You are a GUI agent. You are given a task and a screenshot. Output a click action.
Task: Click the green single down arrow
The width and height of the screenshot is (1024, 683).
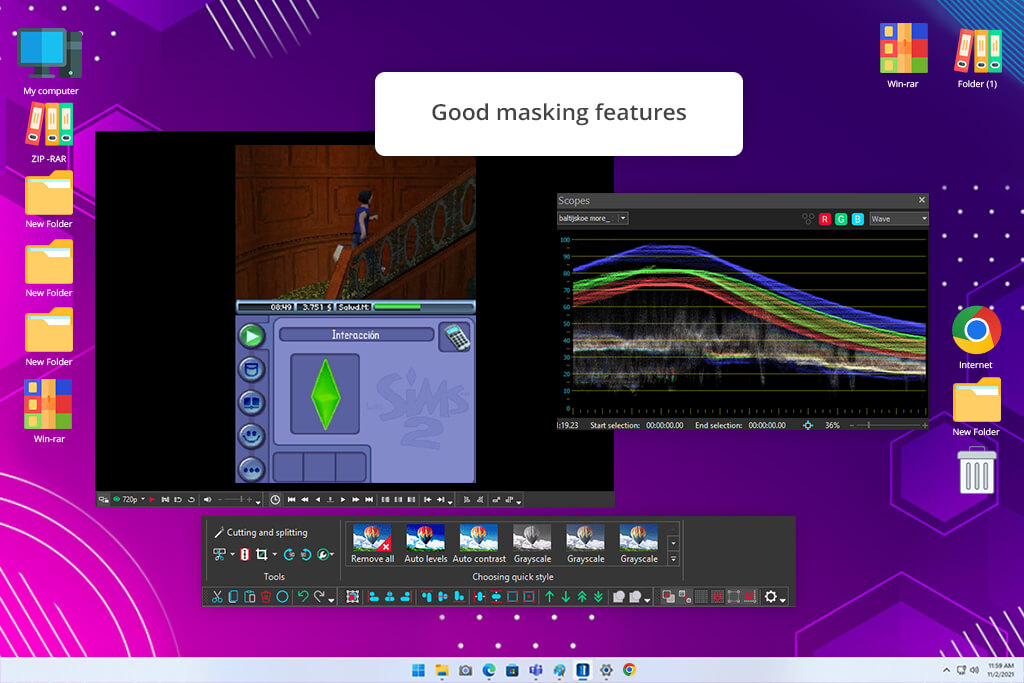click(x=566, y=597)
